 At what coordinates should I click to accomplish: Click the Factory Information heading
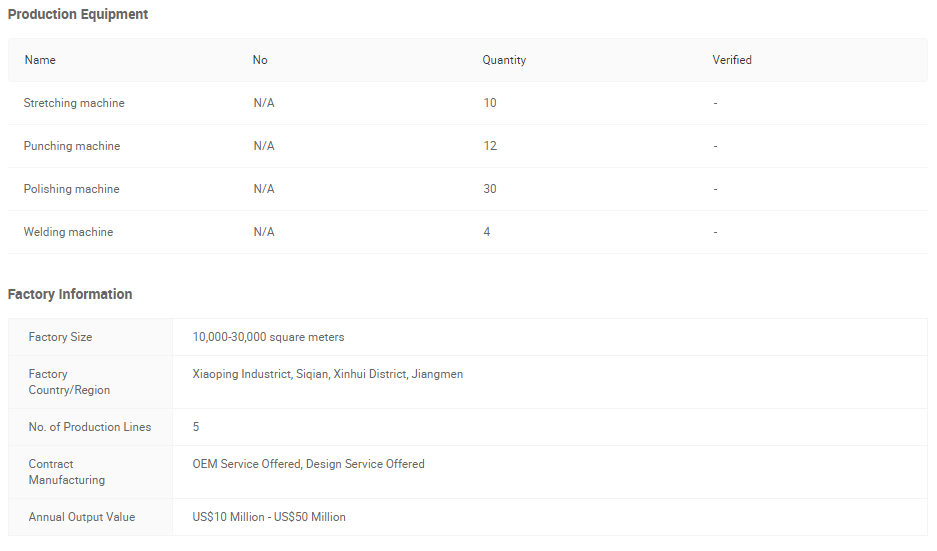tap(70, 294)
